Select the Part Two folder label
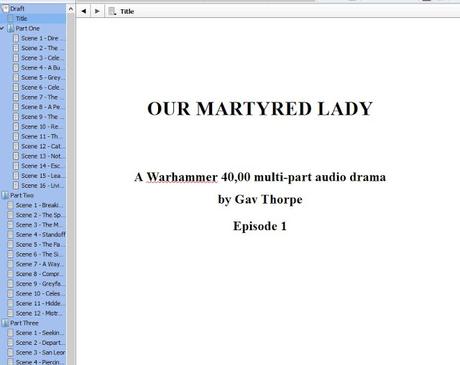 (22, 195)
